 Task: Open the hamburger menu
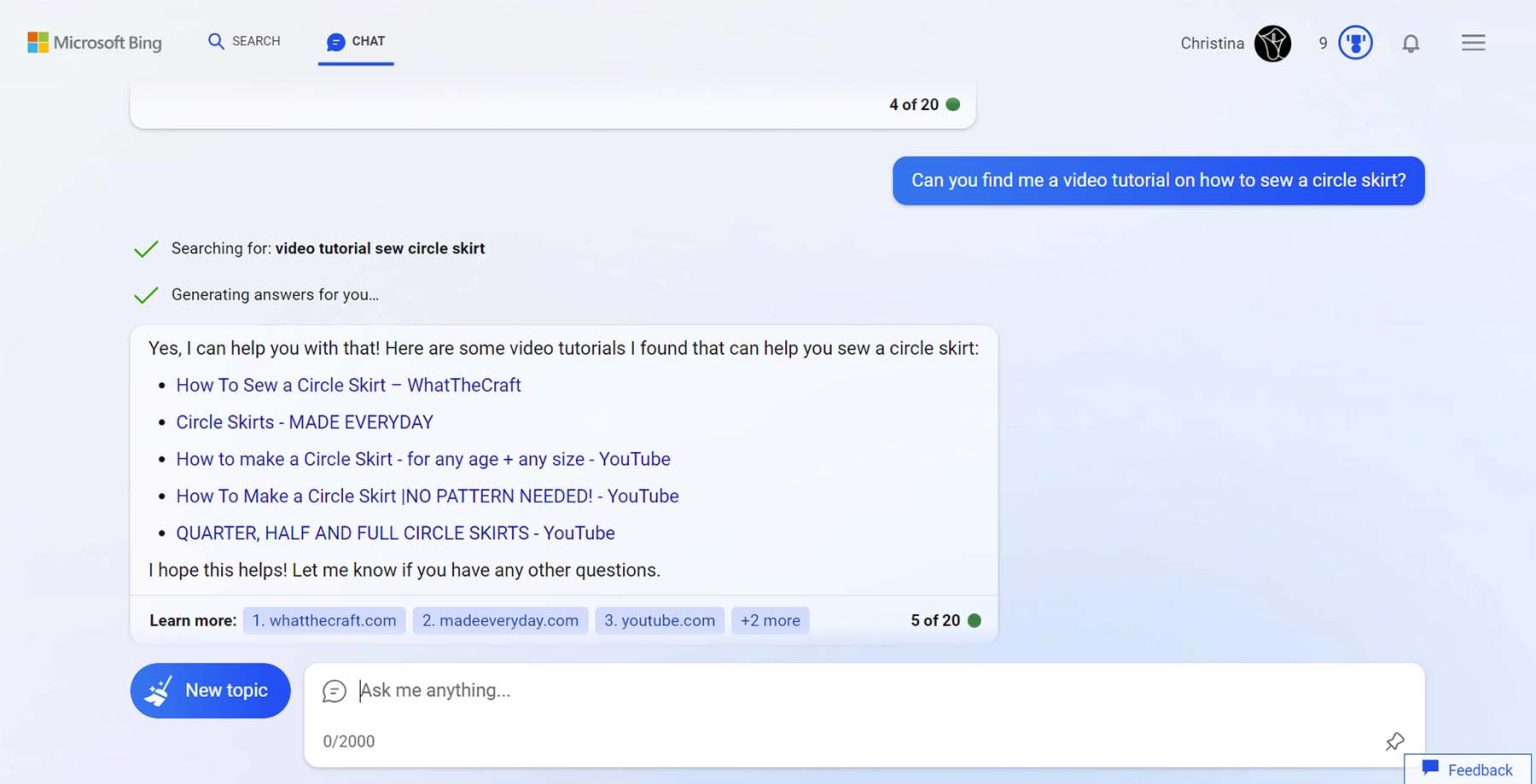coord(1472,43)
